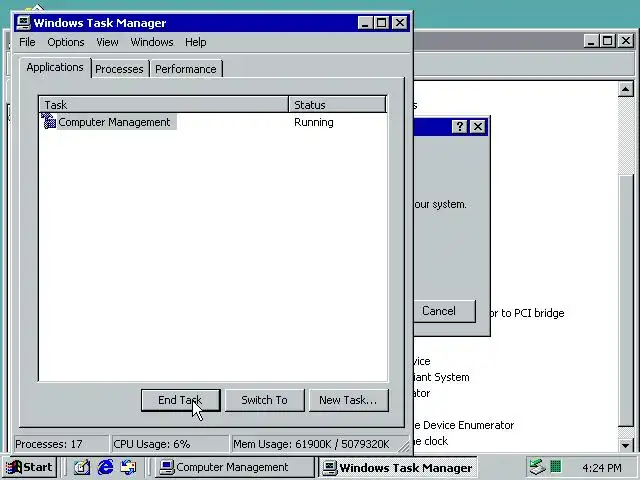Close the background dialog with X
The height and width of the screenshot is (480, 640).
(478, 127)
